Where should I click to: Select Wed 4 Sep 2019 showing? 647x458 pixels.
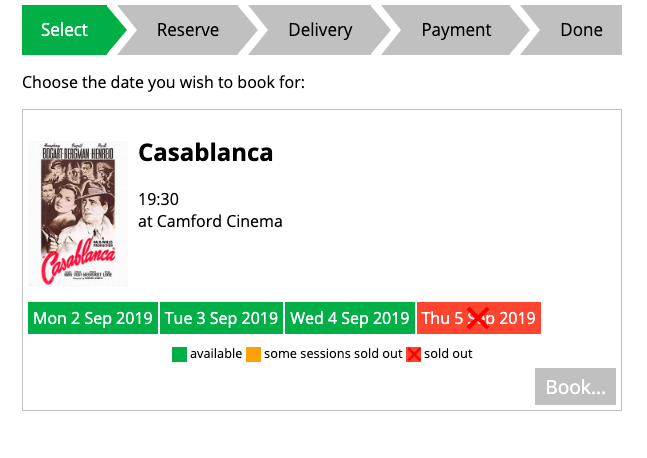tap(350, 318)
